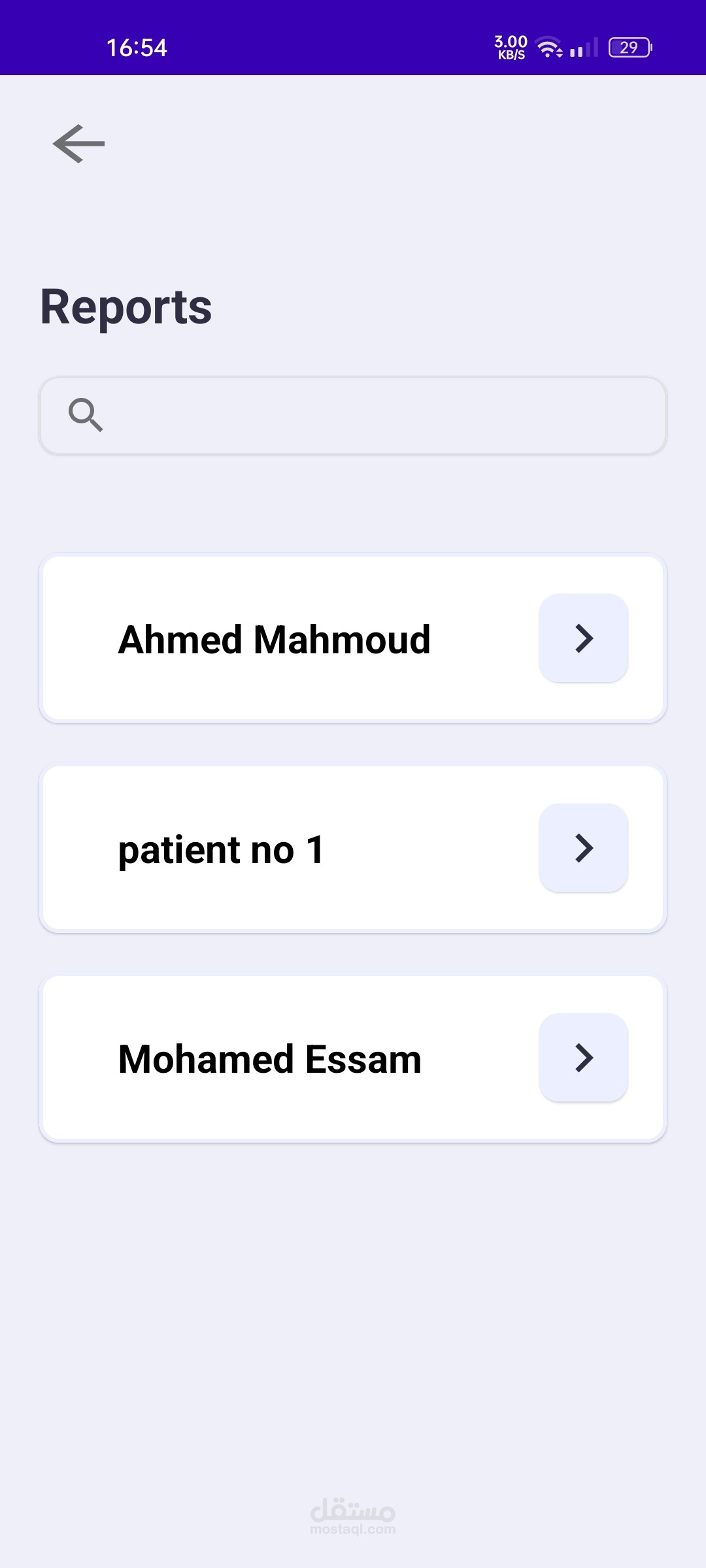Open Ahmed Mahmoud chevron button
706x1568 pixels.
(x=584, y=638)
